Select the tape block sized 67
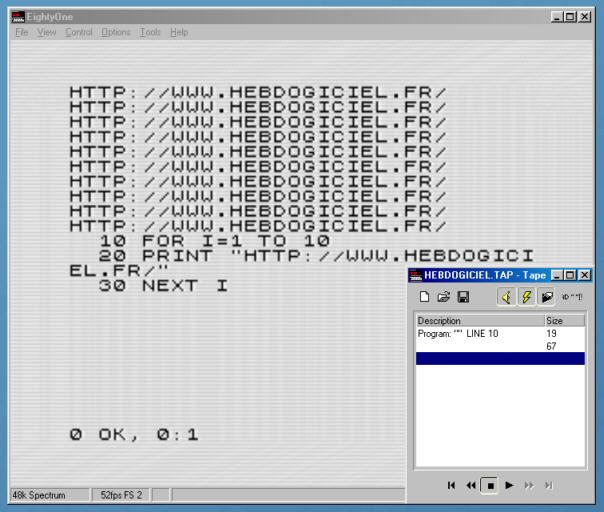Image resolution: width=604 pixels, height=512 pixels. [x=500, y=346]
